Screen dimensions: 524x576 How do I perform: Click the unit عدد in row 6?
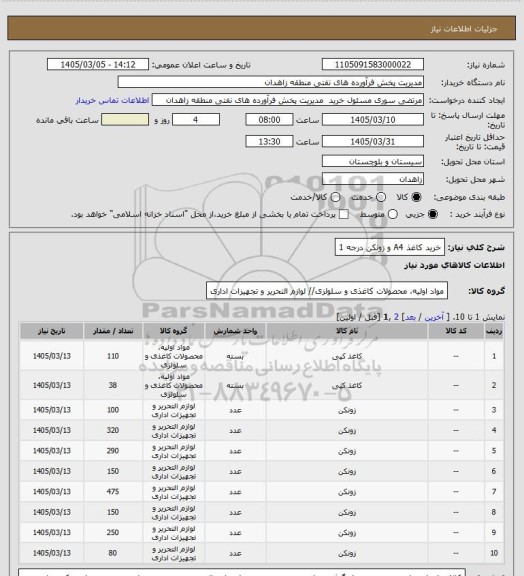pyautogui.click(x=235, y=471)
